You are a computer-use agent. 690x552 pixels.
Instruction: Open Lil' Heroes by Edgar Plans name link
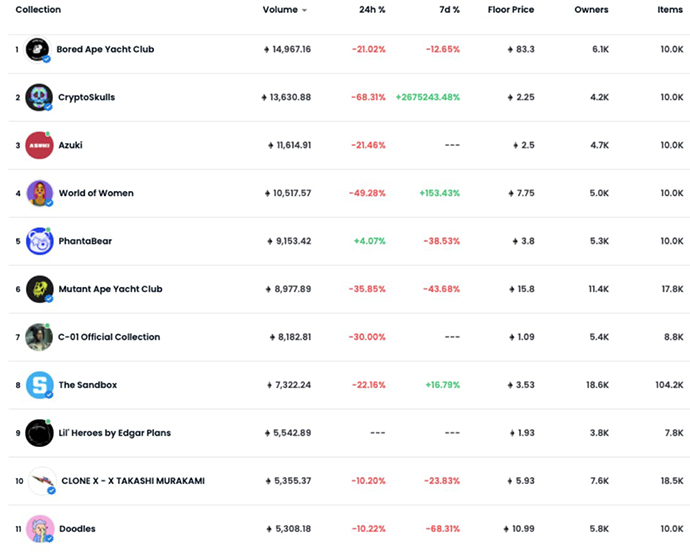point(115,433)
